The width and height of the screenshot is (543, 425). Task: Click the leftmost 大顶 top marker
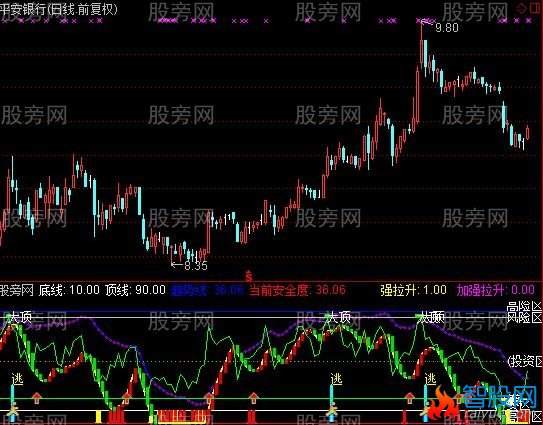[20, 317]
